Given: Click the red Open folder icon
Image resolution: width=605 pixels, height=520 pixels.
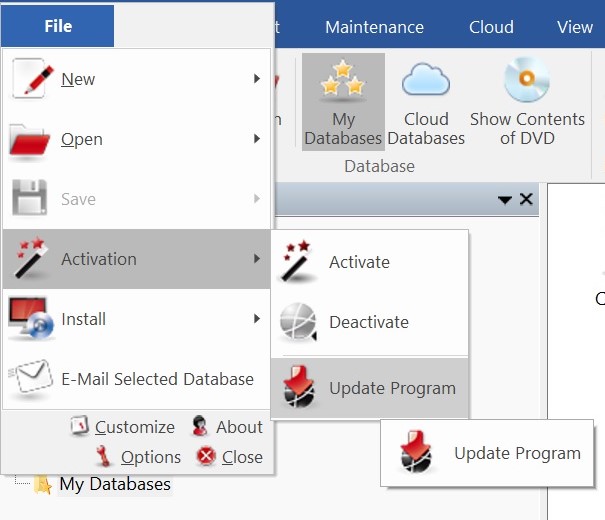Looking at the screenshot, I should [31, 140].
